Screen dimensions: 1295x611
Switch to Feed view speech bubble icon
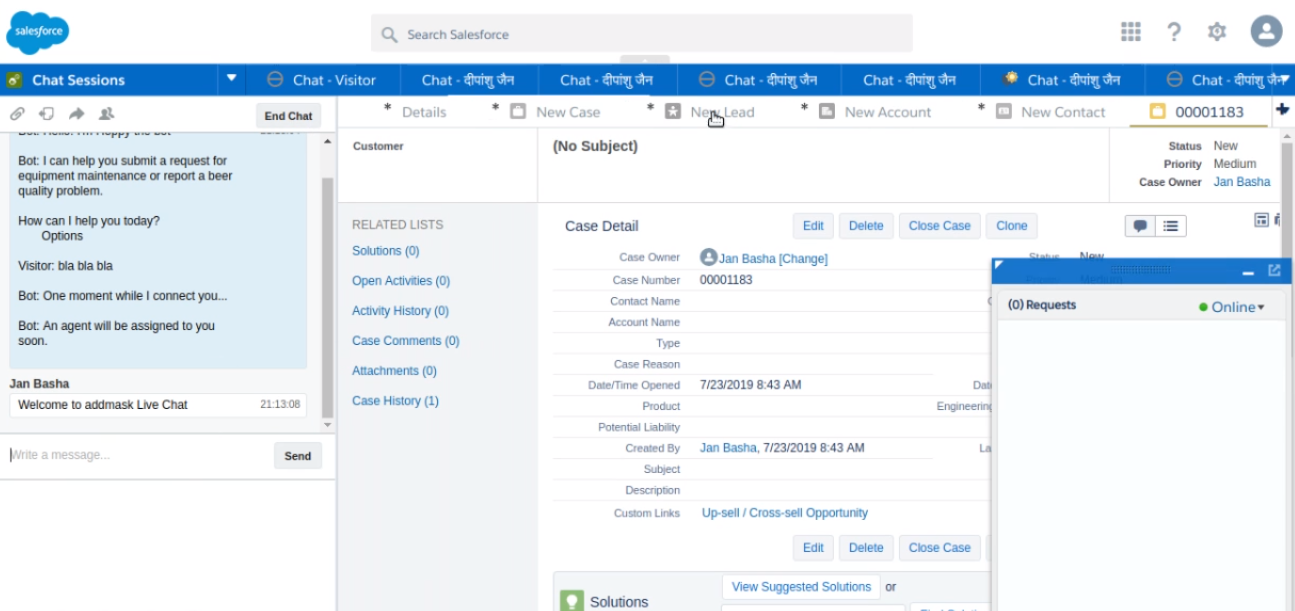coord(1140,226)
